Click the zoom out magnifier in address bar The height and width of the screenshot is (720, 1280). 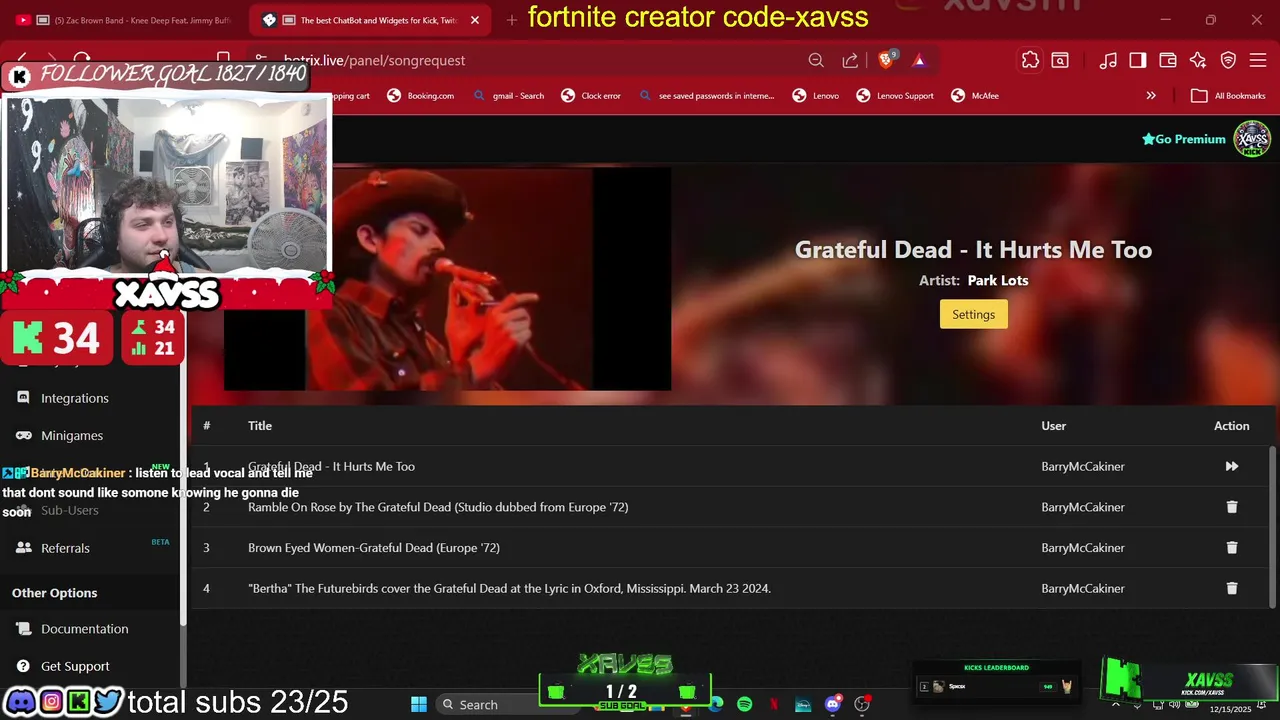pyautogui.click(x=816, y=61)
